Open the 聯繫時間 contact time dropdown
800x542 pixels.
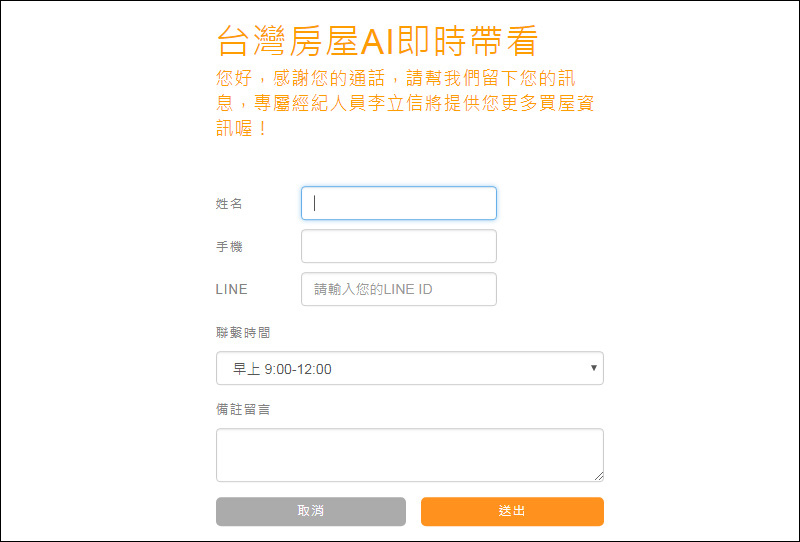coord(410,368)
